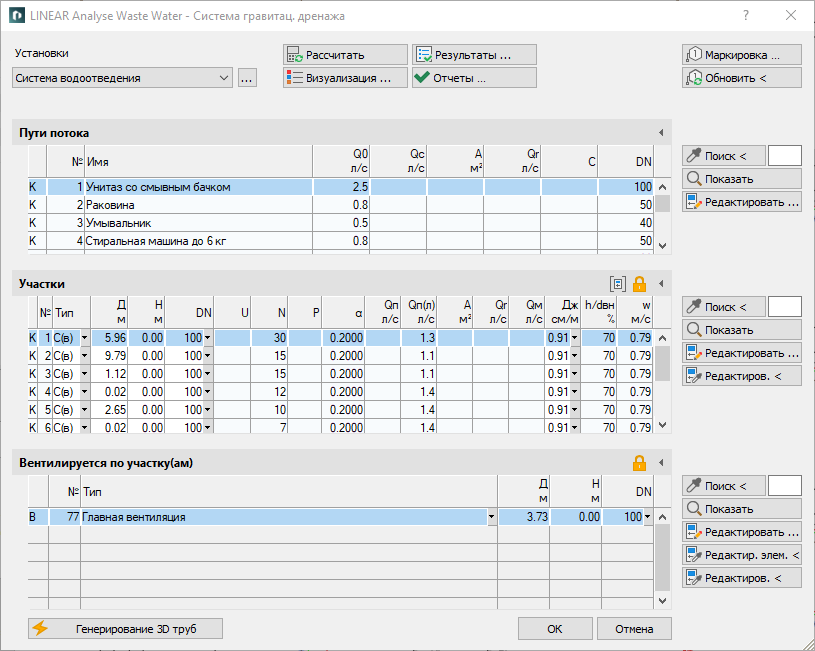The image size is (815, 651).
Task: Toggle the lock icon in Участки header
Action: click(x=639, y=284)
